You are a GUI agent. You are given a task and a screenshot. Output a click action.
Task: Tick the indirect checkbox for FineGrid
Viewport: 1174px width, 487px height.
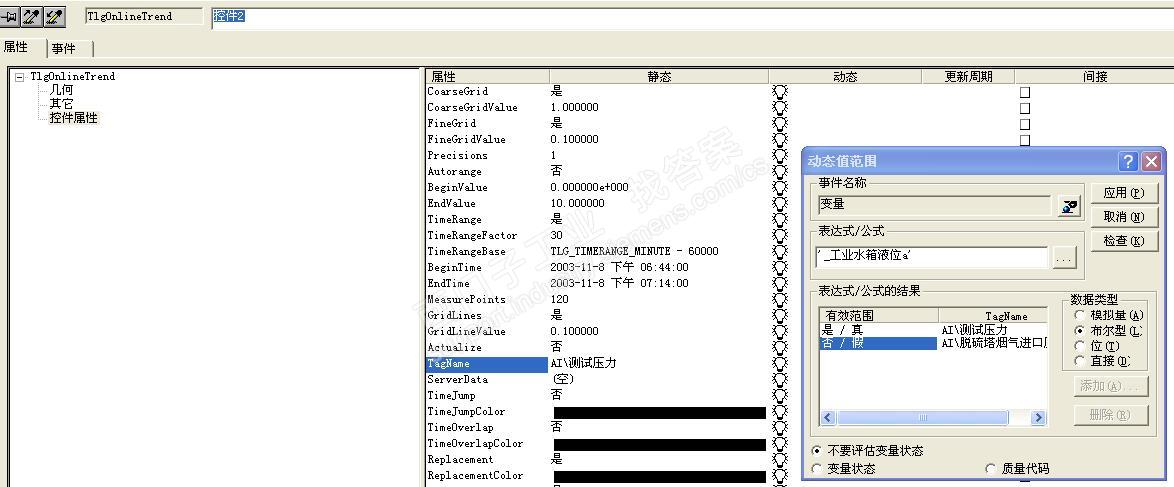pos(1025,124)
